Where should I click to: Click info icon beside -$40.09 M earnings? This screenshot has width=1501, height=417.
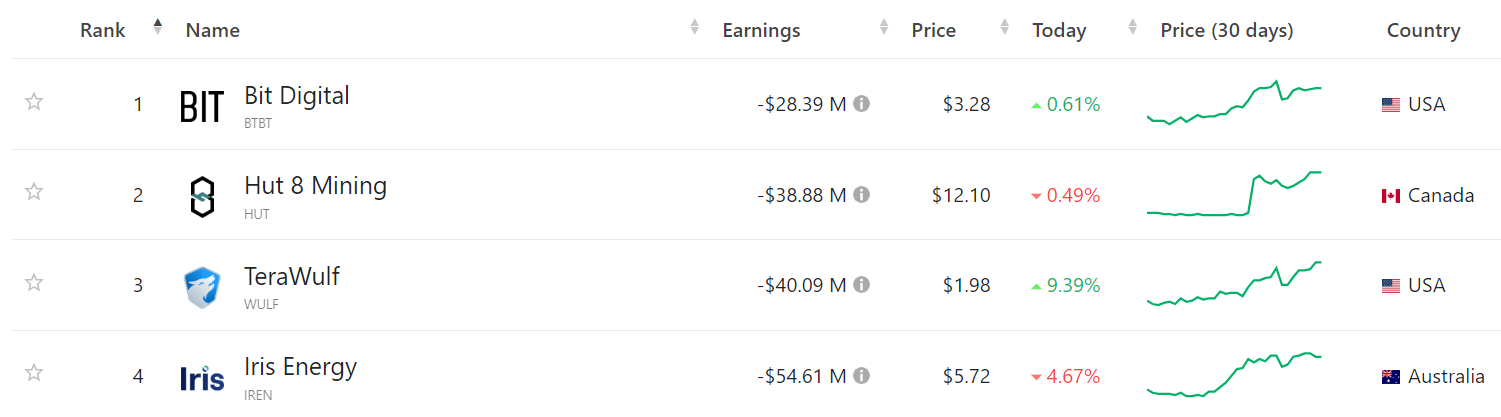pos(861,286)
